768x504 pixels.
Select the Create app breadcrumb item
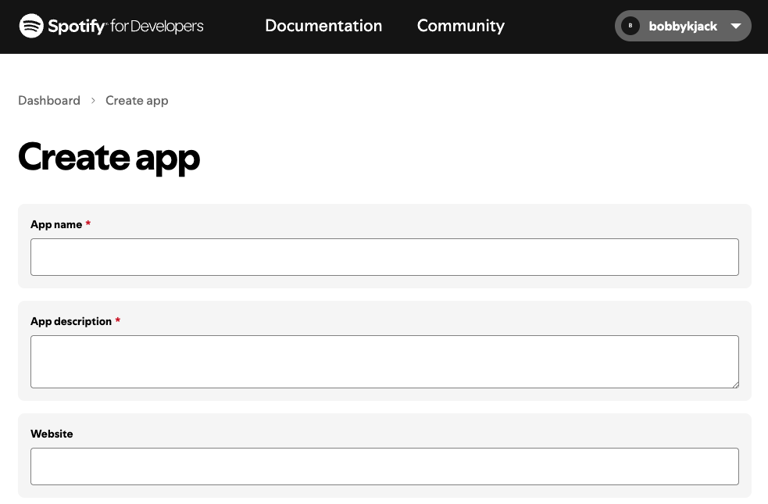click(x=137, y=100)
